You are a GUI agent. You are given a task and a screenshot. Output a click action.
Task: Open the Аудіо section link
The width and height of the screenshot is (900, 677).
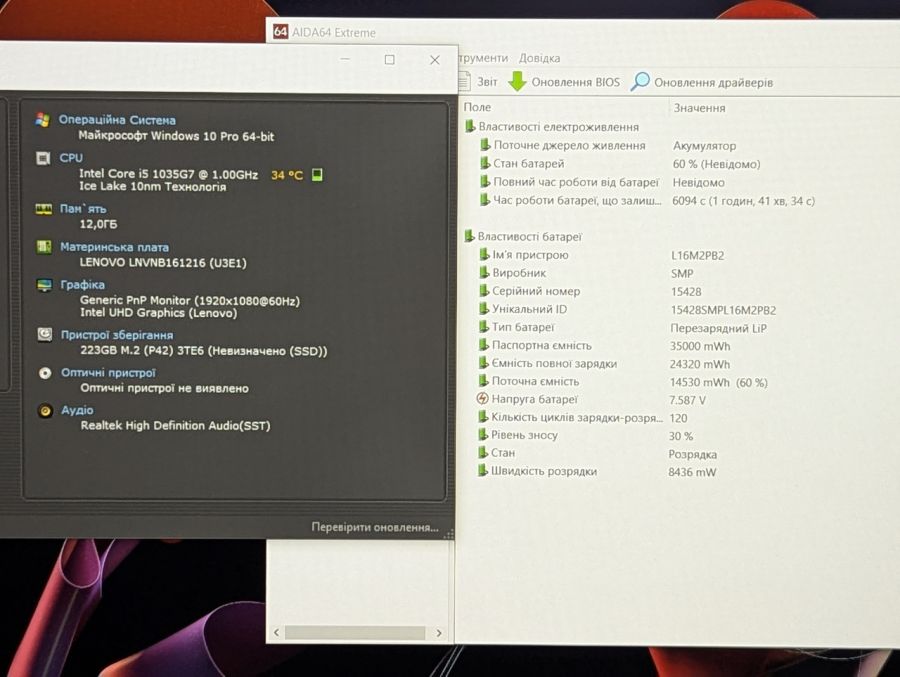(x=77, y=410)
